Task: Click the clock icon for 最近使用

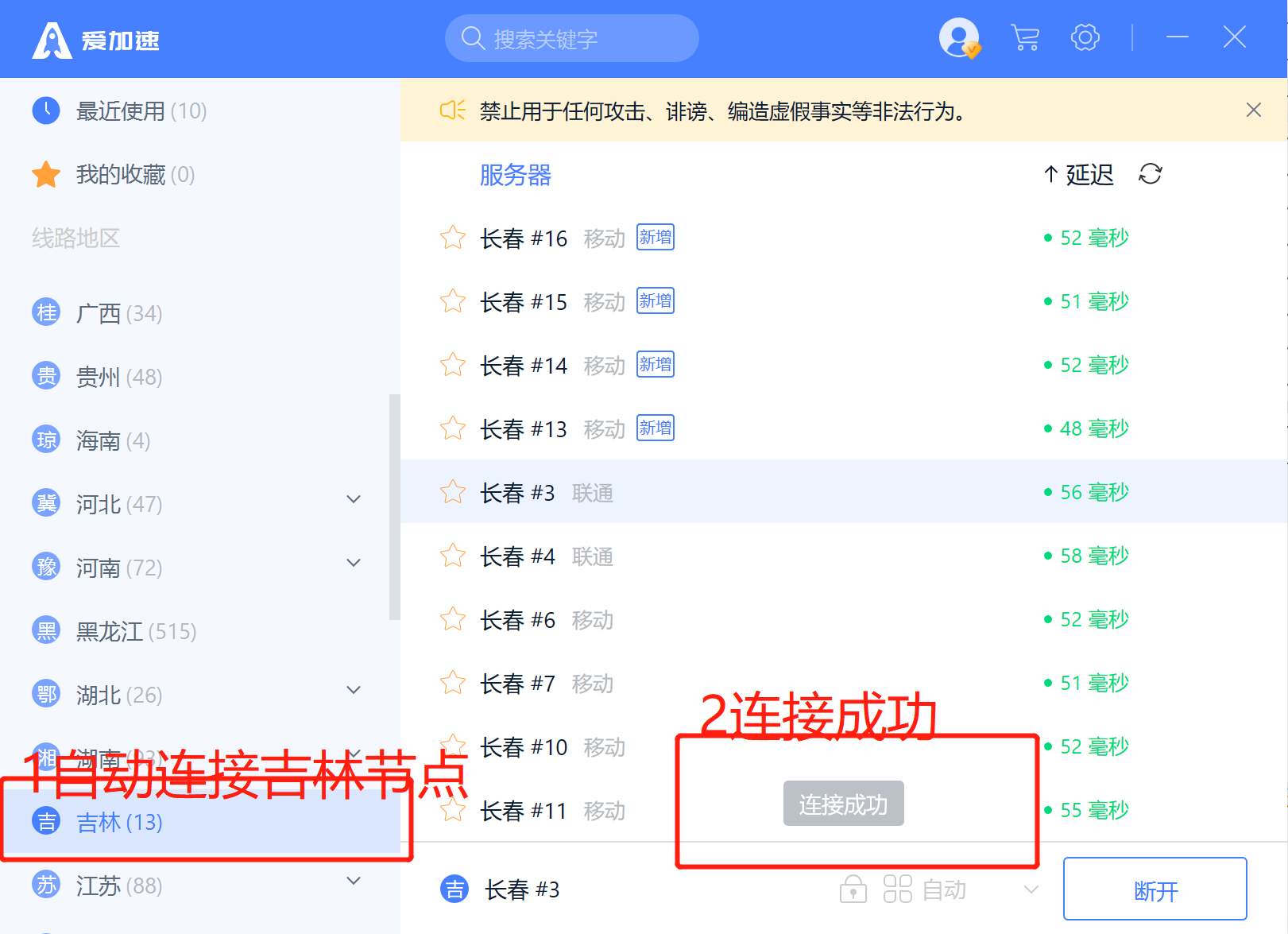Action: point(46,110)
